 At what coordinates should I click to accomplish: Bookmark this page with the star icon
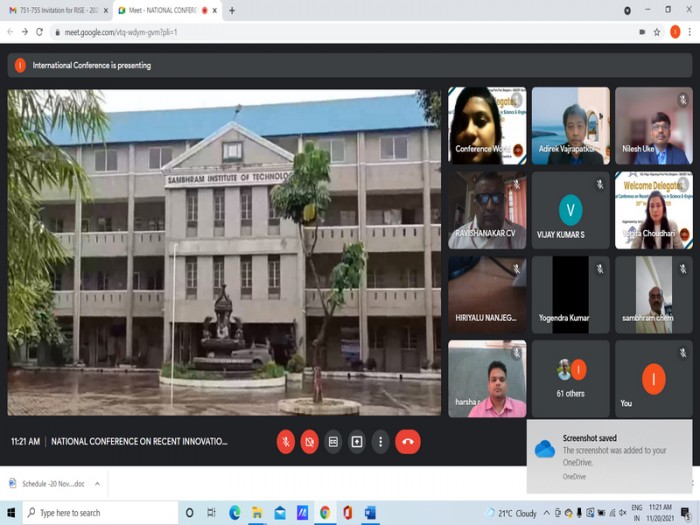[x=657, y=32]
